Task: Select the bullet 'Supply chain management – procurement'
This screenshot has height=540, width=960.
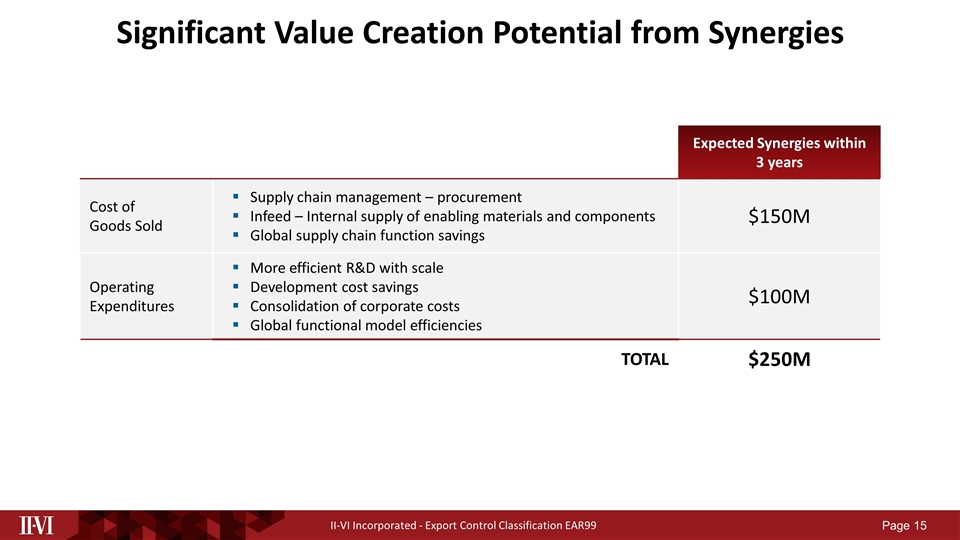Action: pos(386,197)
